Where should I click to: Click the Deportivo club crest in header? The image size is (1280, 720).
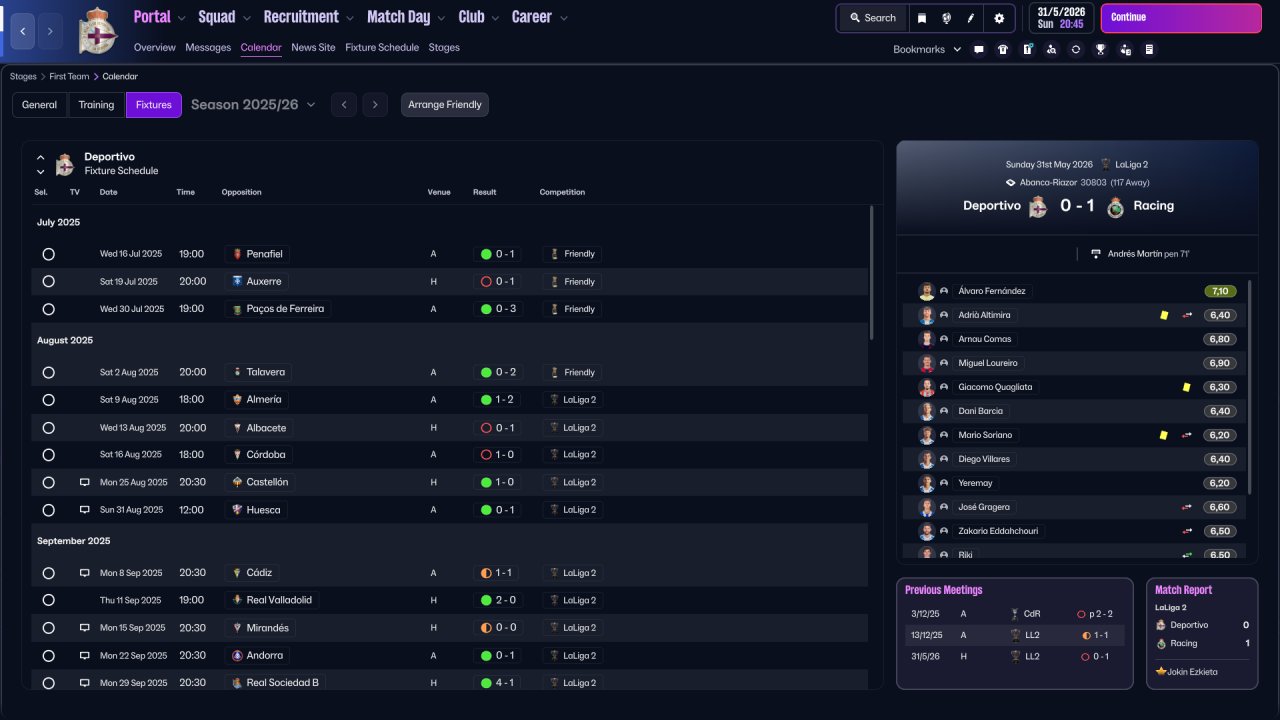[x=97, y=30]
